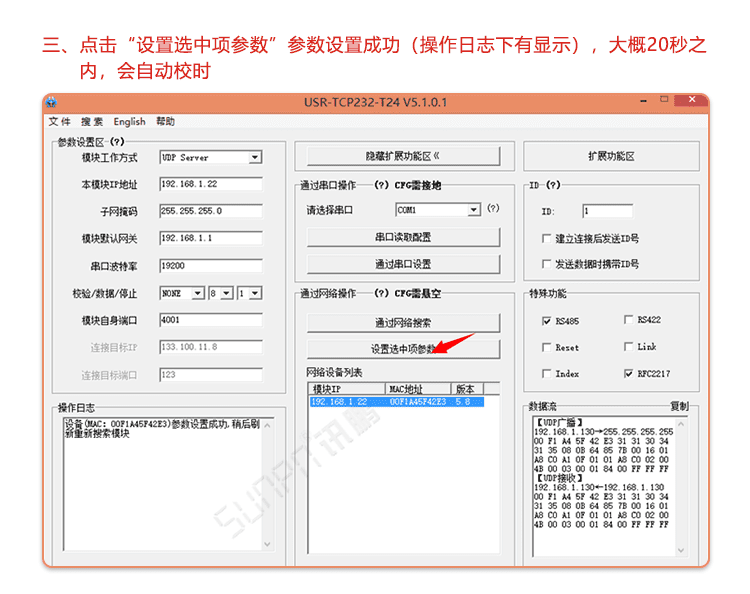Click 复制 to copy the data stream
Screen dimensions: 750x594
[x=679, y=406]
